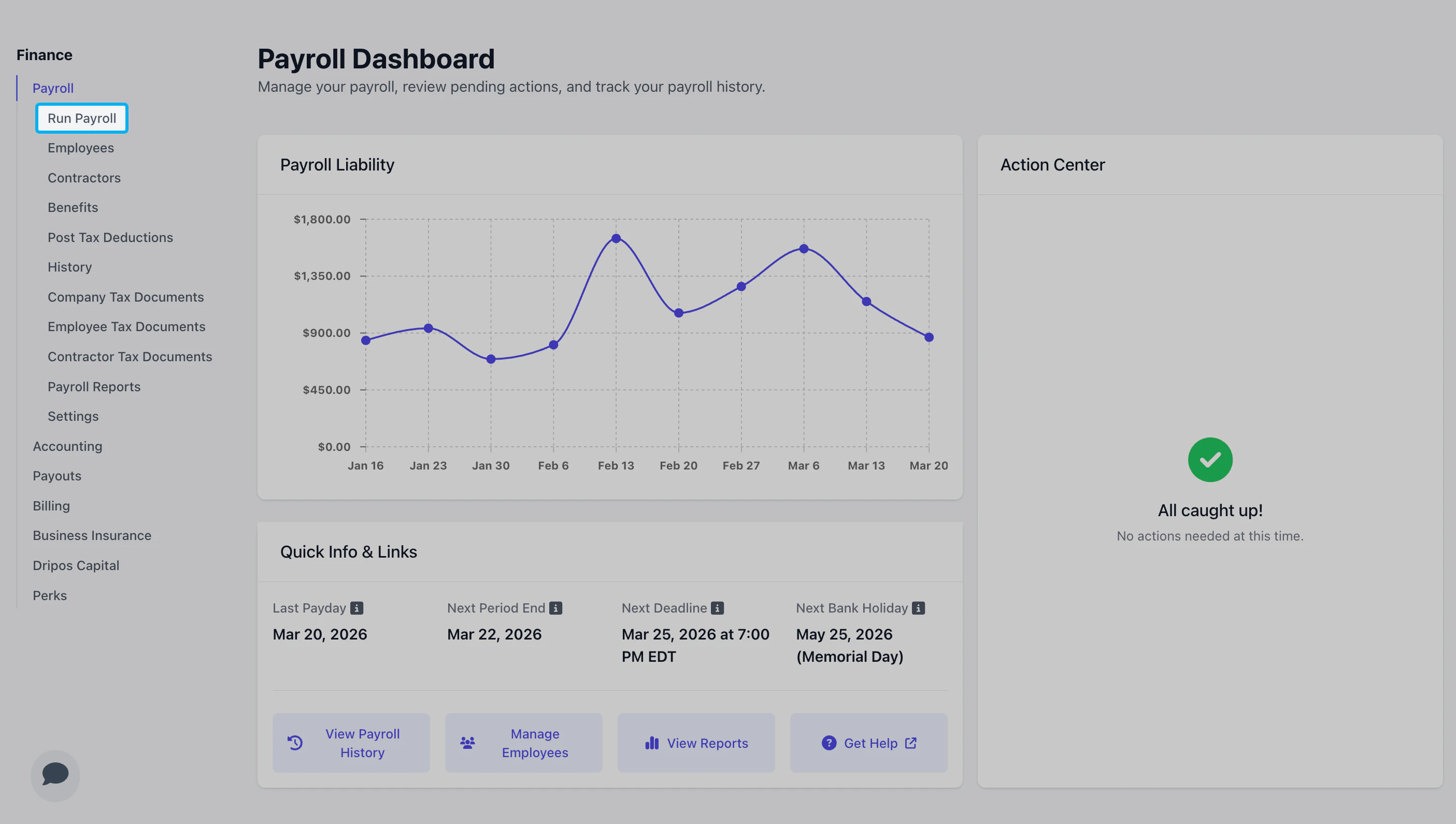Click the Mar 6 peak data point
1456x824 pixels.
coord(803,248)
